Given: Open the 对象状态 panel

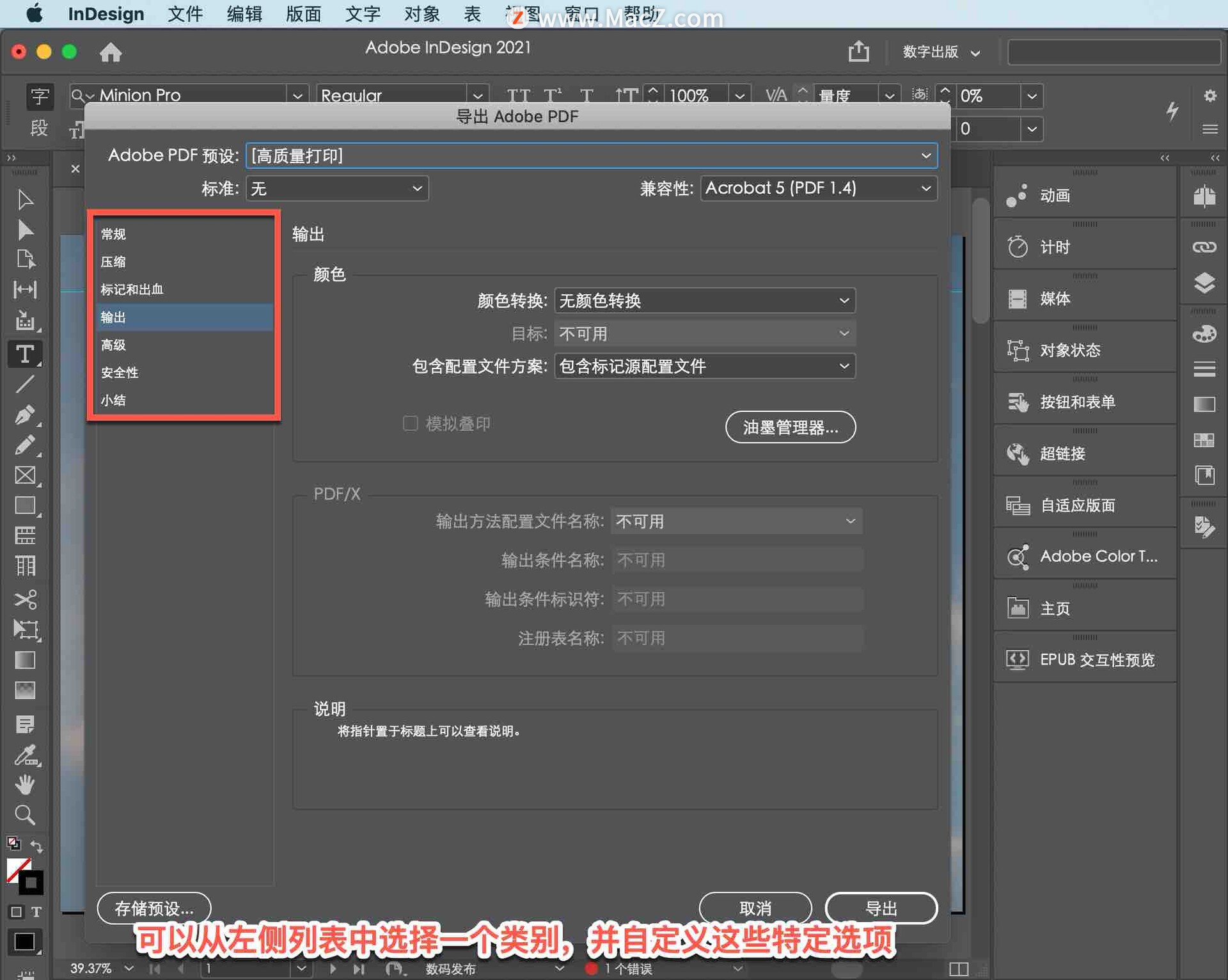Looking at the screenshot, I should coord(1085,351).
